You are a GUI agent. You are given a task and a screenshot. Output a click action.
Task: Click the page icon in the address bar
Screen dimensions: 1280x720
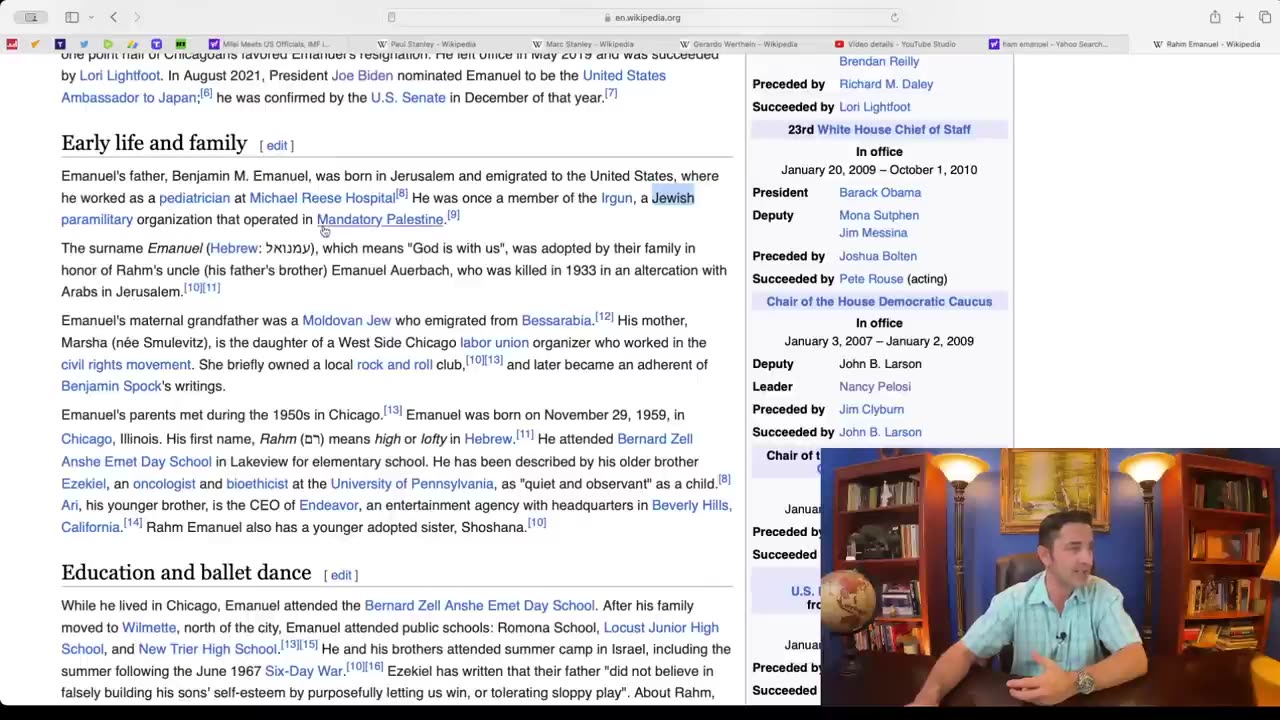pos(392,17)
